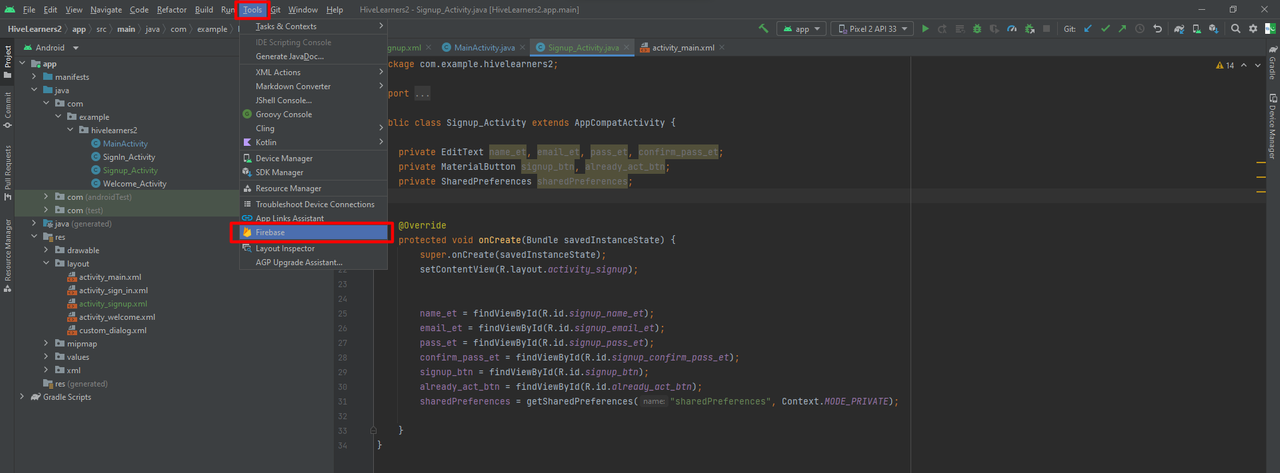Open Device Manager from the top toolbar
This screenshot has height=473, width=1280.
pyautogui.click(x=1195, y=29)
